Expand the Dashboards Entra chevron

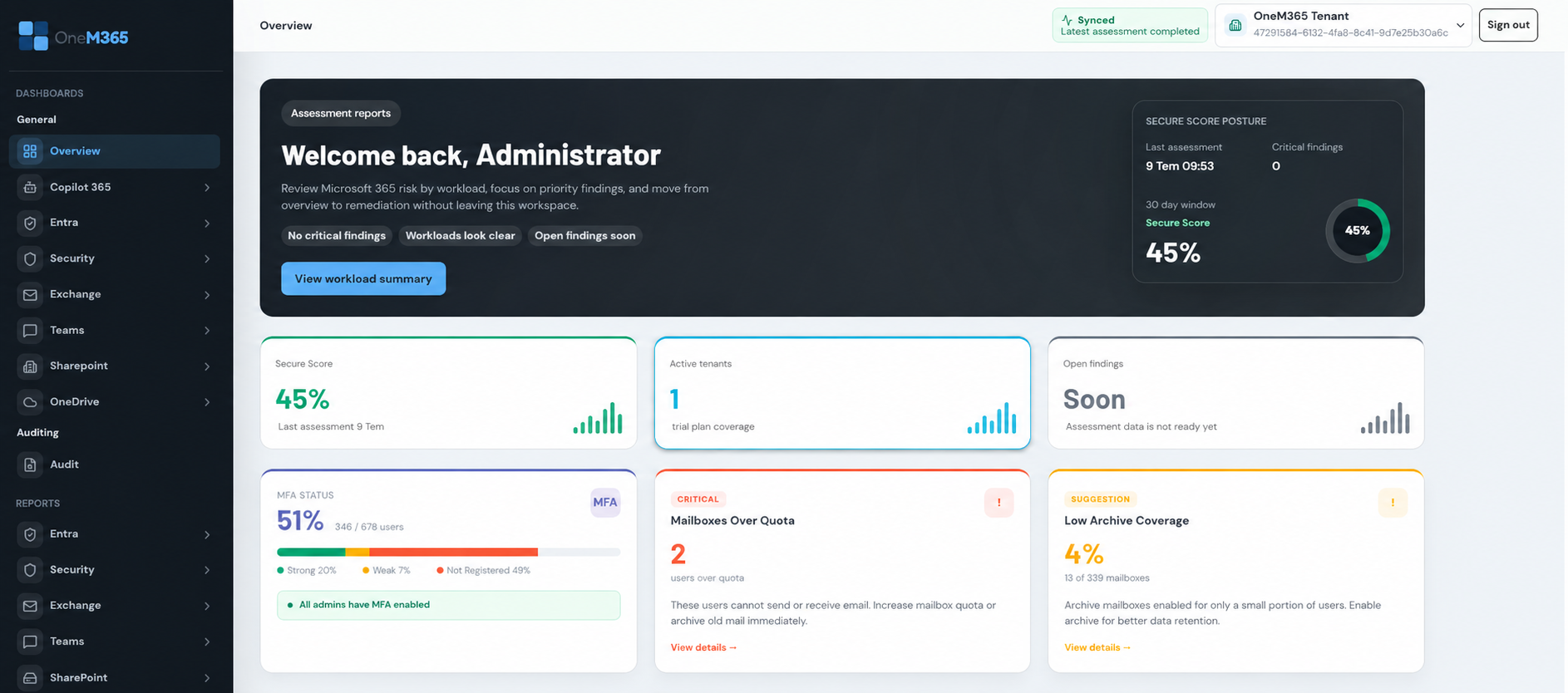tap(207, 224)
